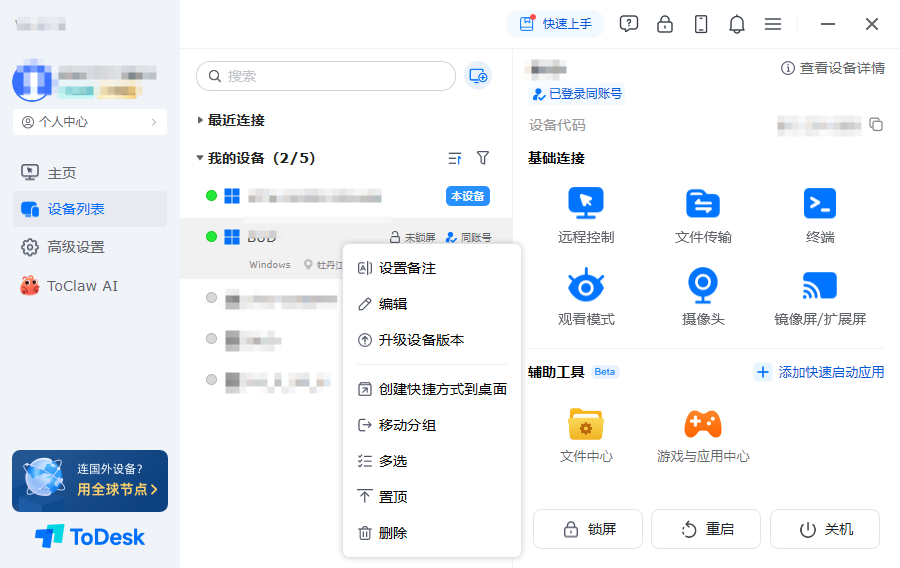Click the filter funnel icon
This screenshot has height=568, width=900.
tap(483, 158)
